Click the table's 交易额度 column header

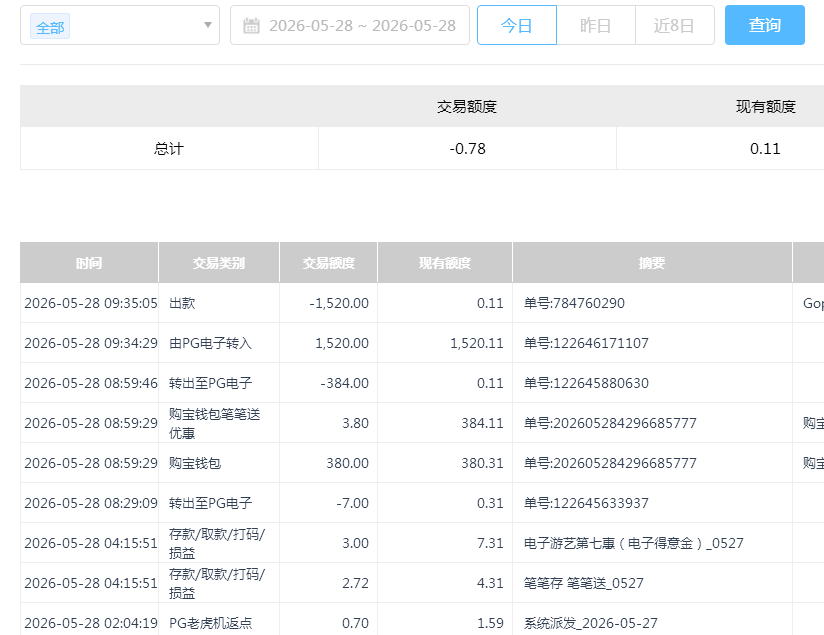tap(328, 263)
